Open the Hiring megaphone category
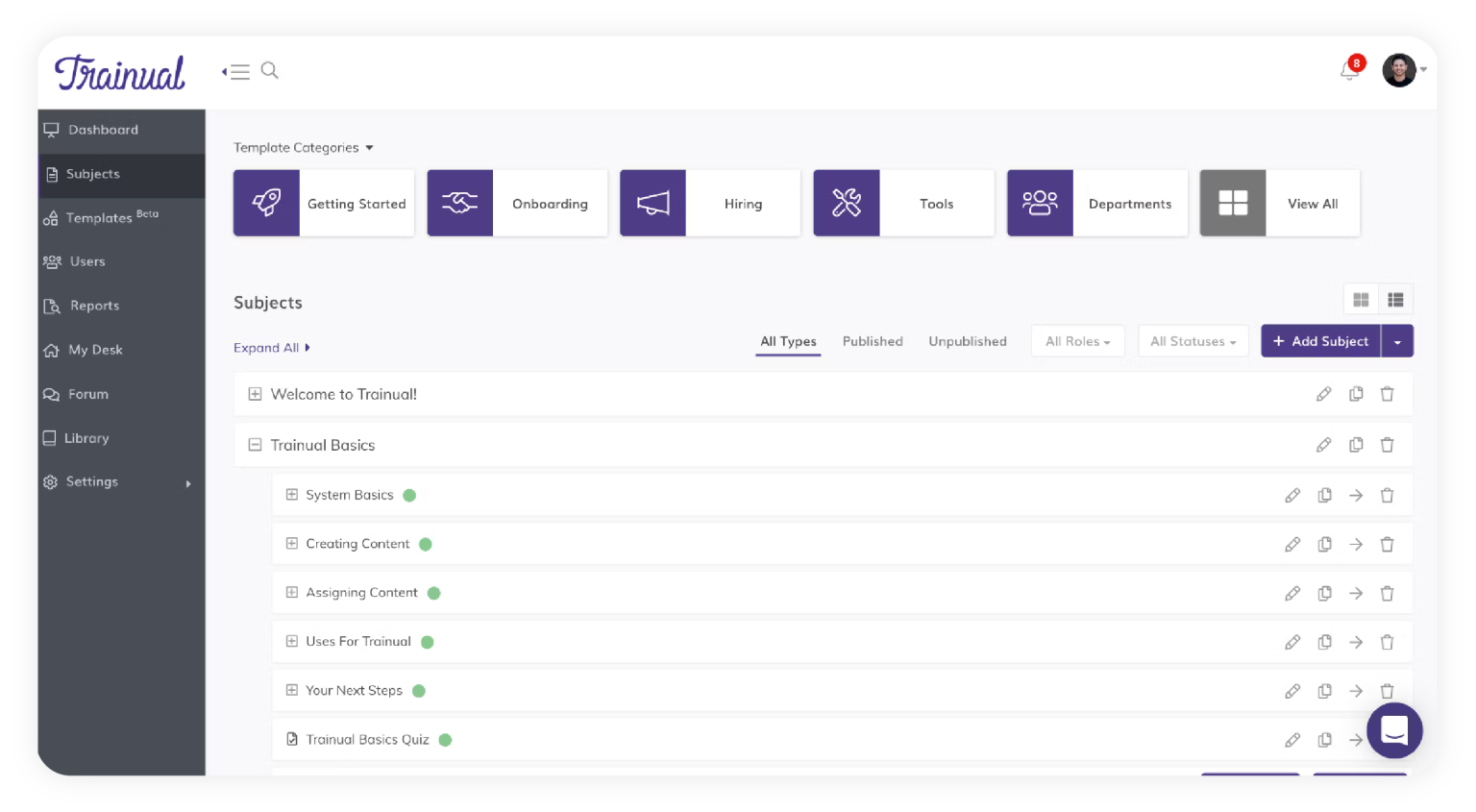 click(x=653, y=203)
